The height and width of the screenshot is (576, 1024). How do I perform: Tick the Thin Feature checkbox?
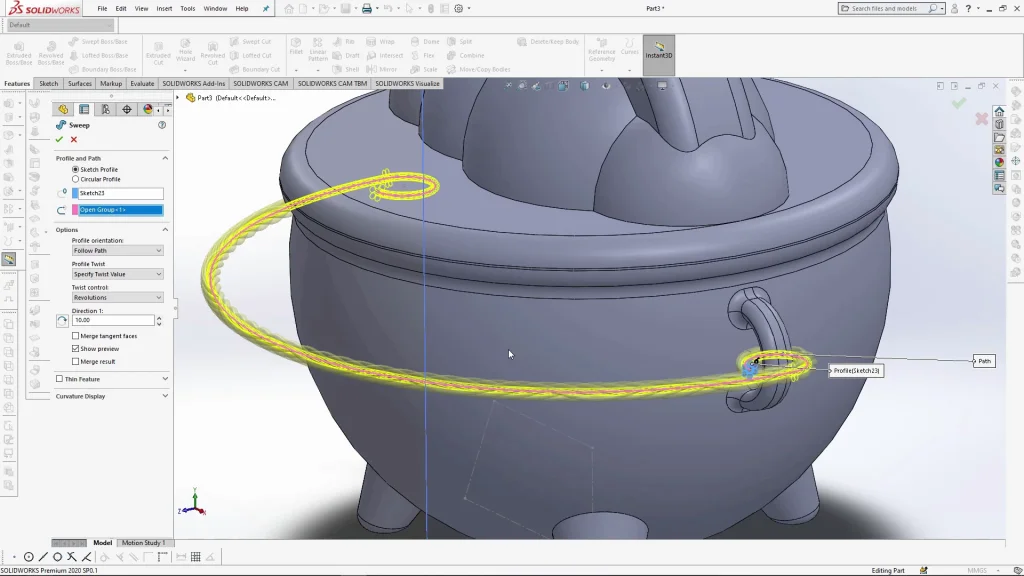[59, 379]
